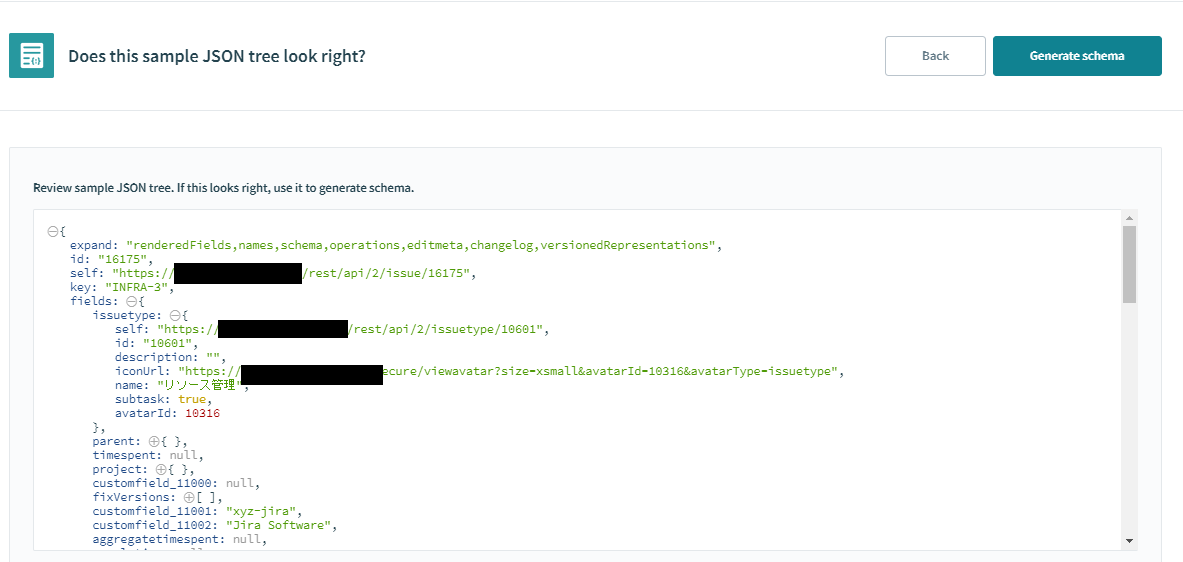Click the scrollbar up arrow

point(1129,219)
